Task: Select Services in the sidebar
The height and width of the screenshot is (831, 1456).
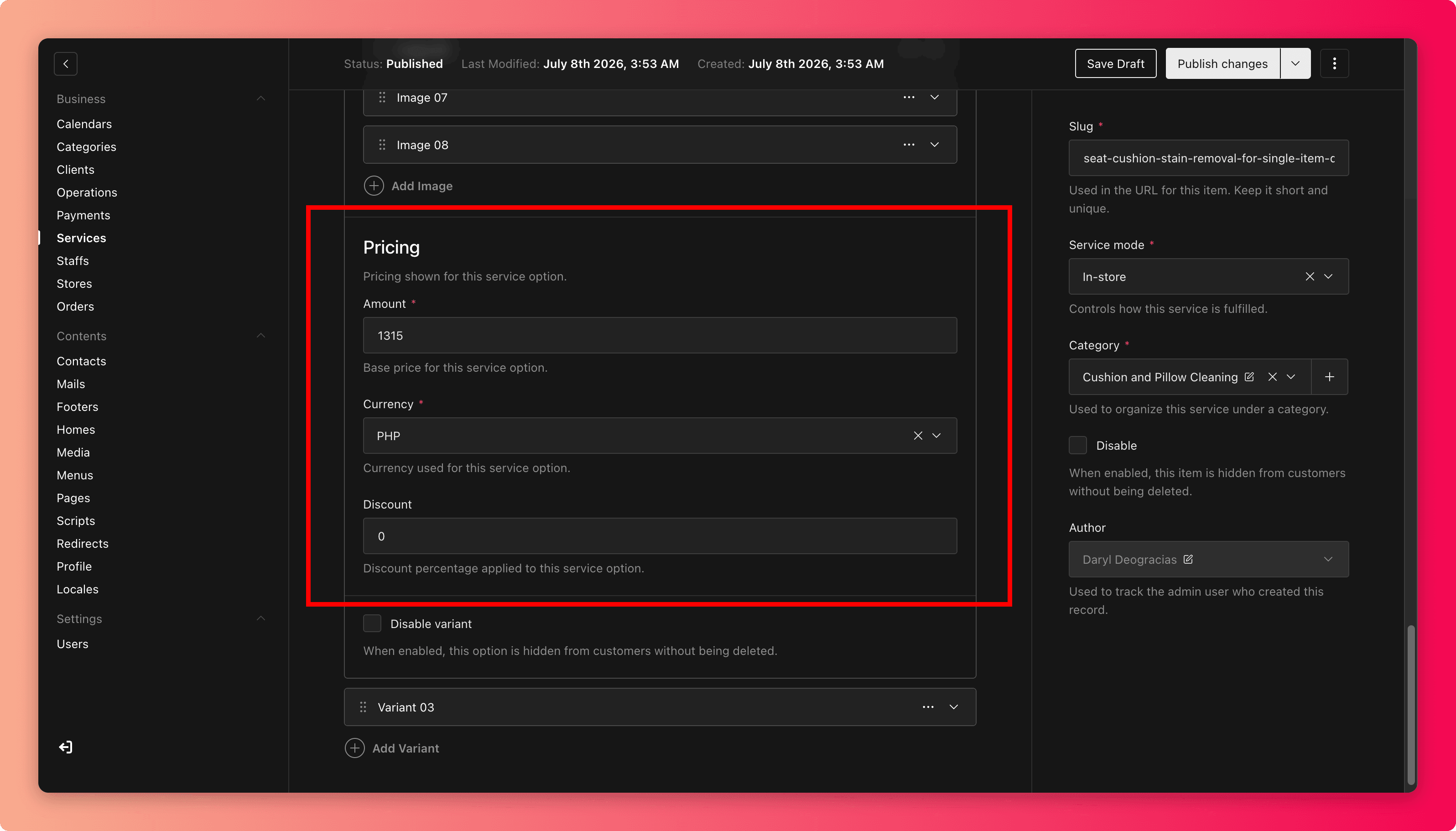Action: click(81, 238)
